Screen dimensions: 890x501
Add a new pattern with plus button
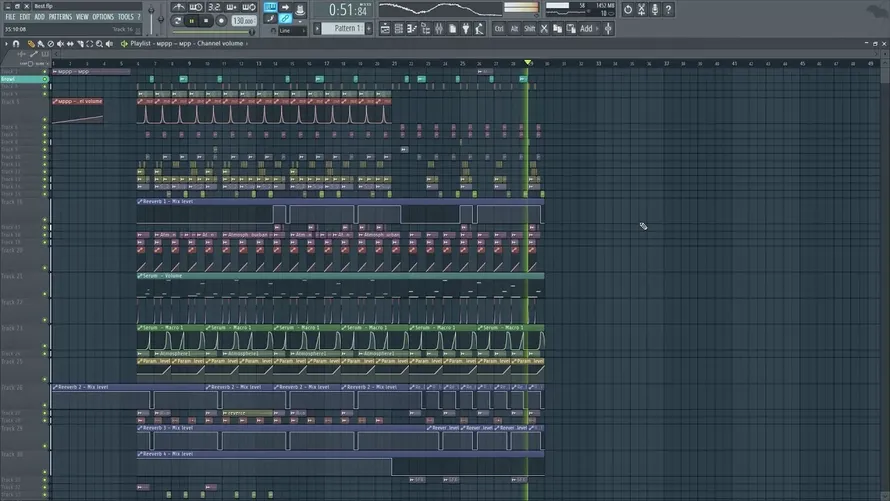[369, 28]
